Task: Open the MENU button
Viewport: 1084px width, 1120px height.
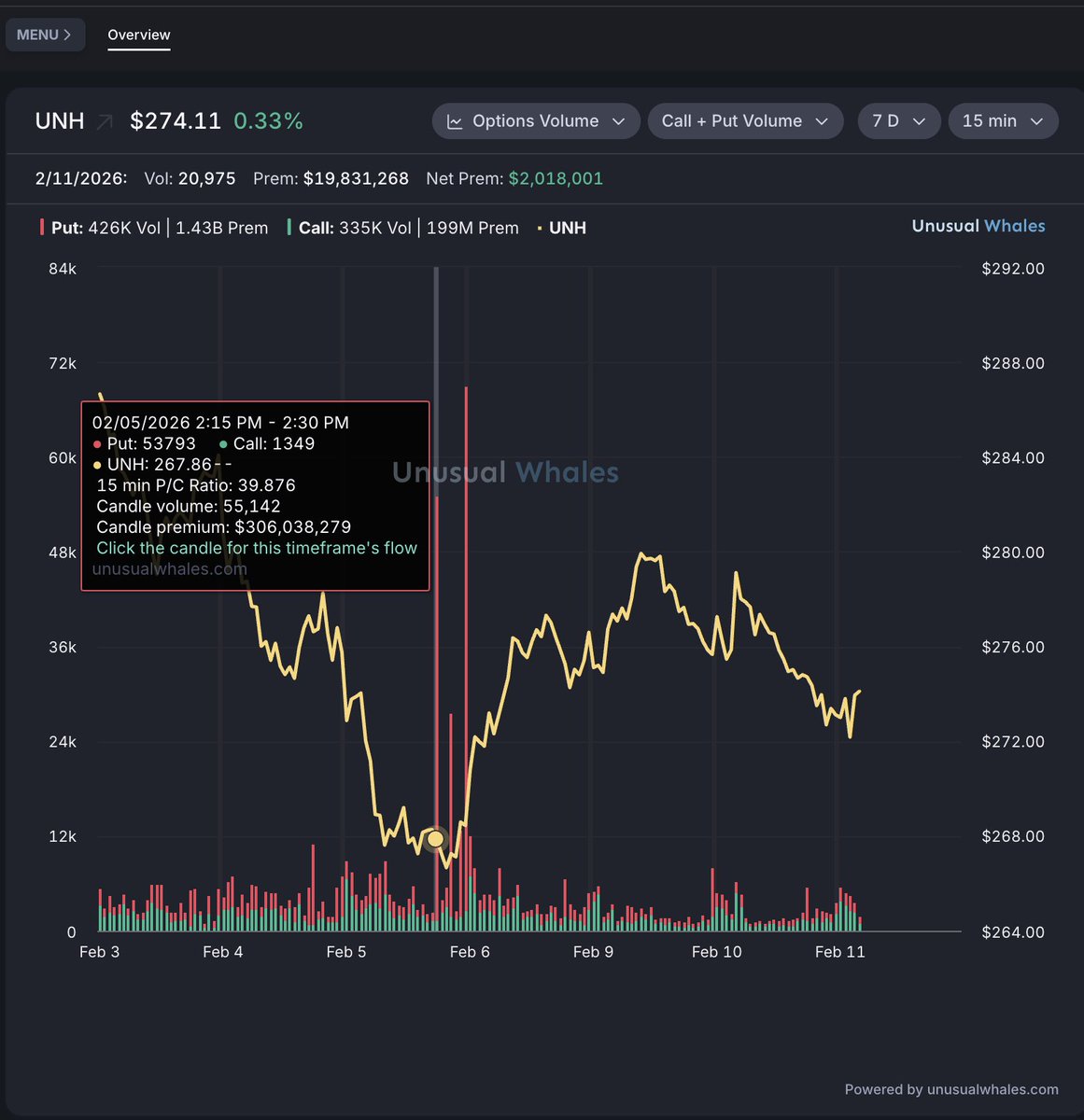Action: click(x=45, y=35)
